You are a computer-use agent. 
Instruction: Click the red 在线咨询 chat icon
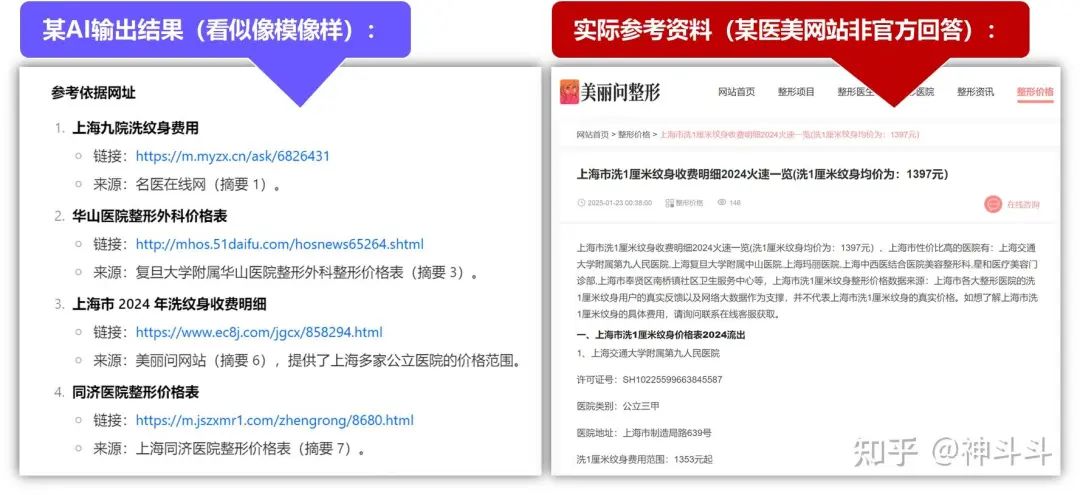[993, 204]
